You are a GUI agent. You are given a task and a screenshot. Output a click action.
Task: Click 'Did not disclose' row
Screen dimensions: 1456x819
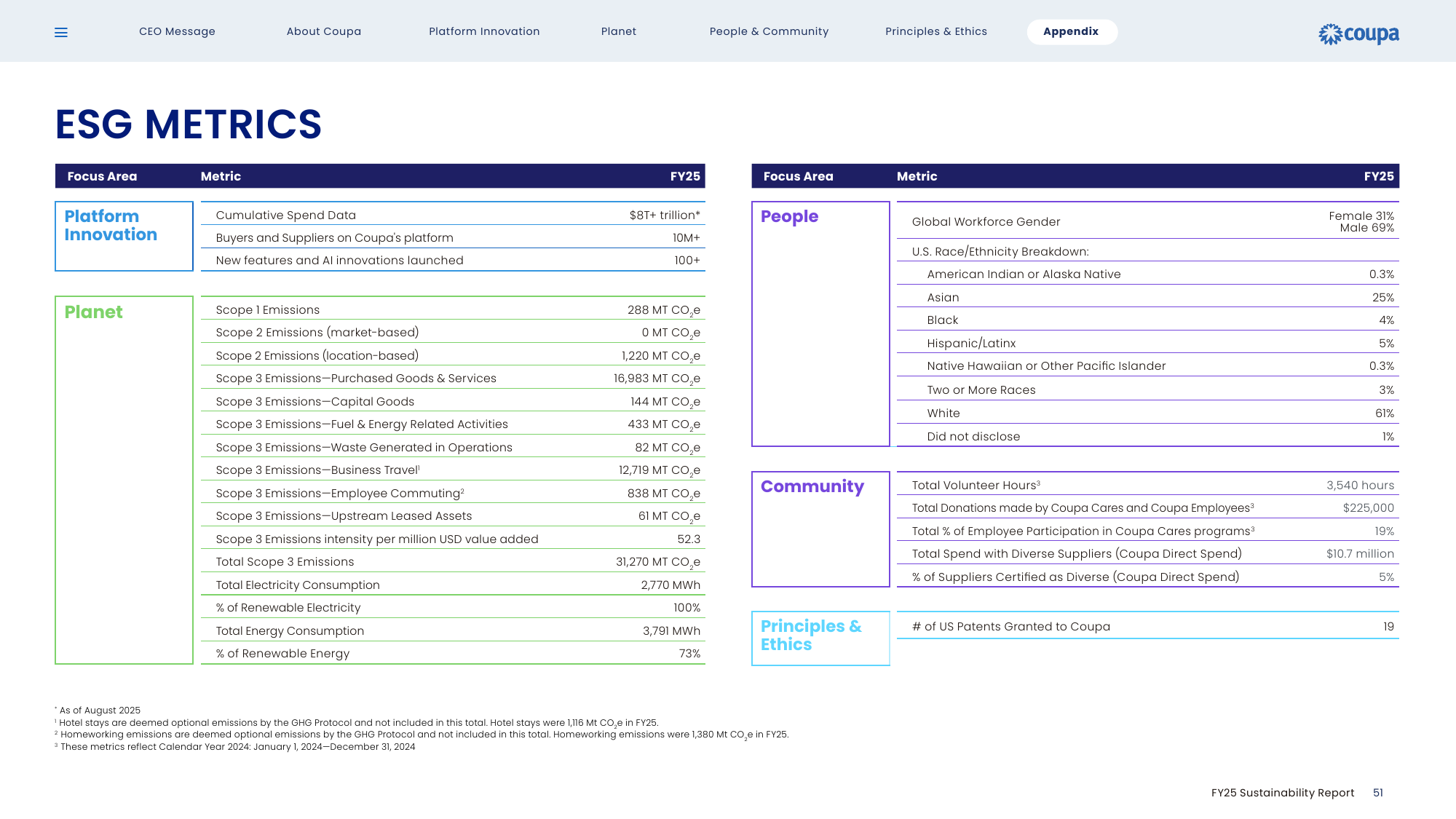click(1148, 436)
